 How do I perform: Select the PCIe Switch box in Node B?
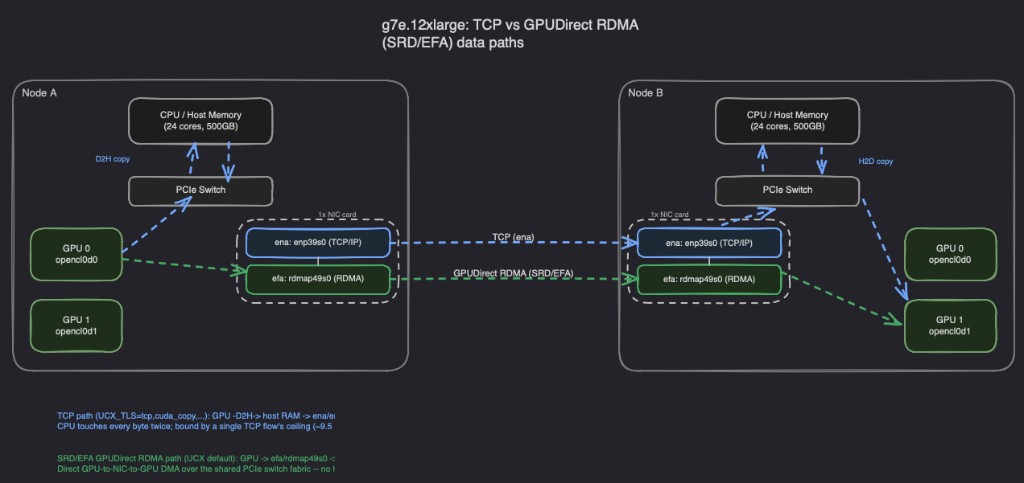point(788,191)
